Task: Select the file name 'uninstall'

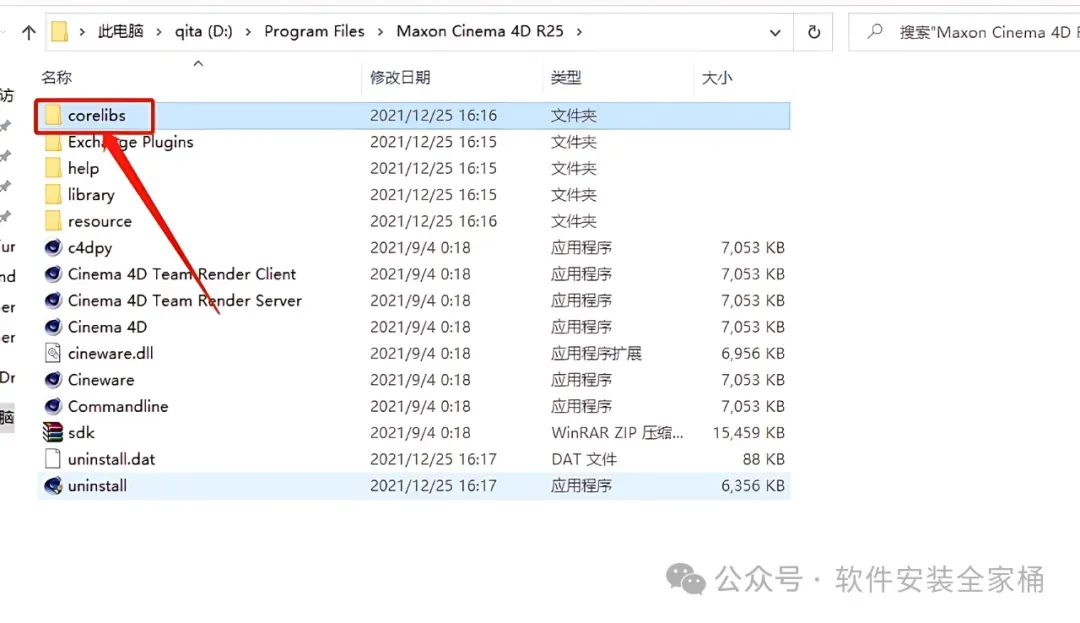Action: 97,485
